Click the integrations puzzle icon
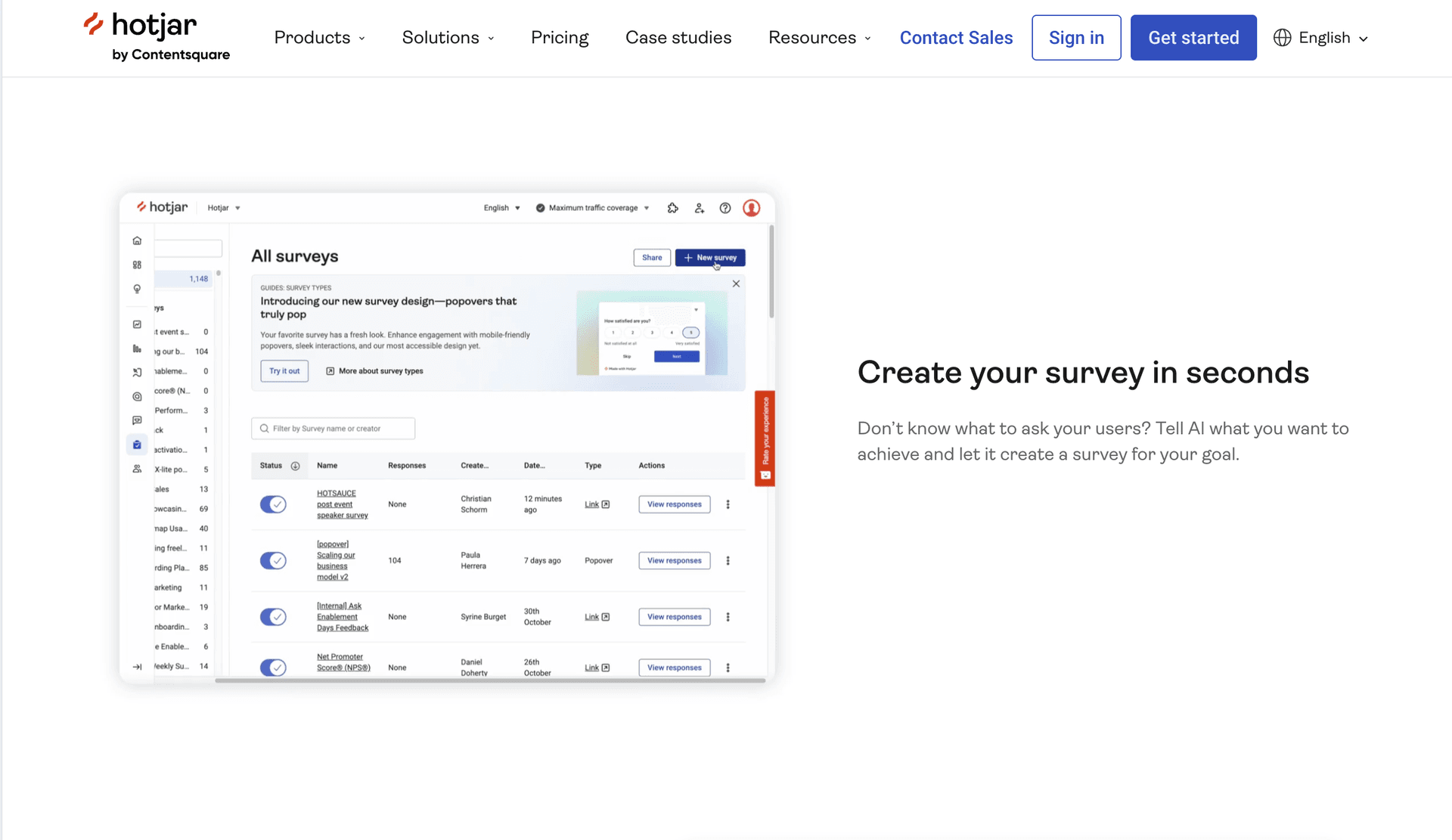 click(x=673, y=208)
